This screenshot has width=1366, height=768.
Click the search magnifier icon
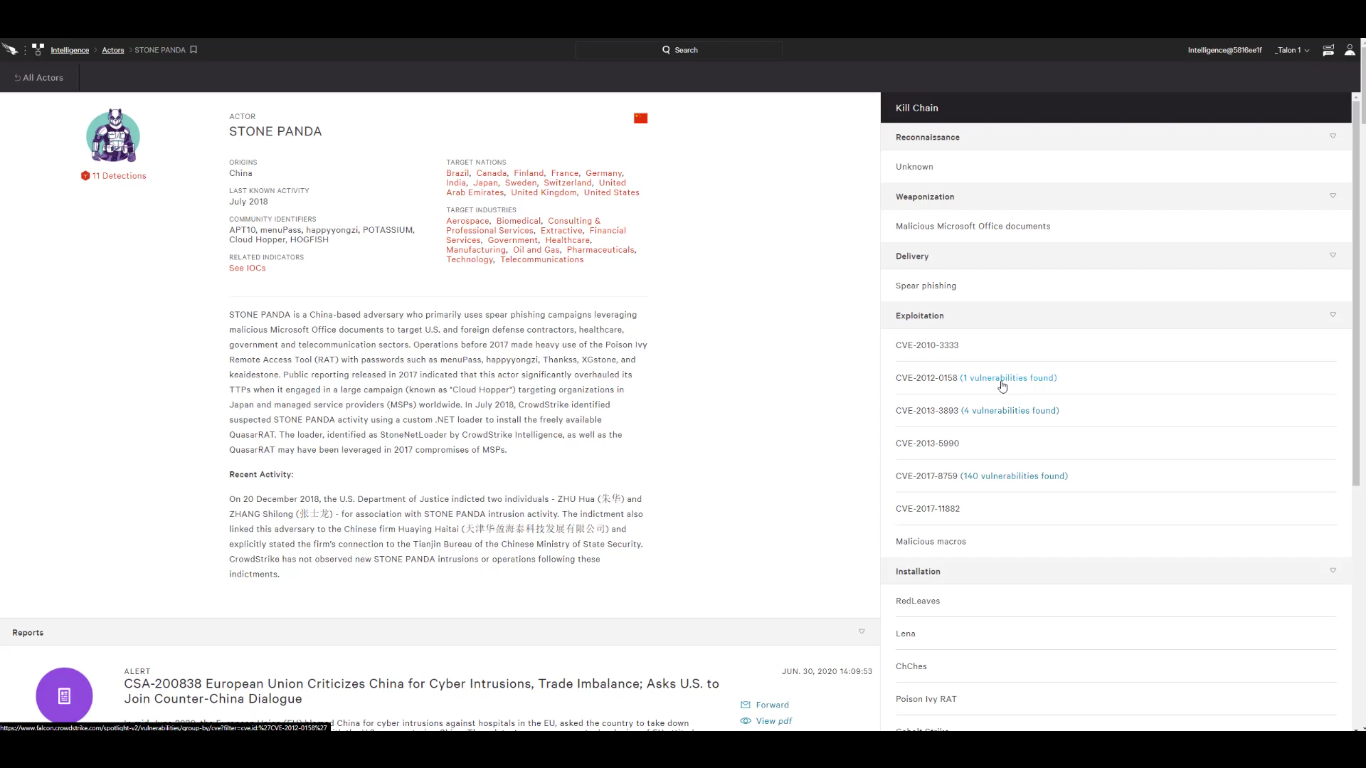tap(667, 50)
